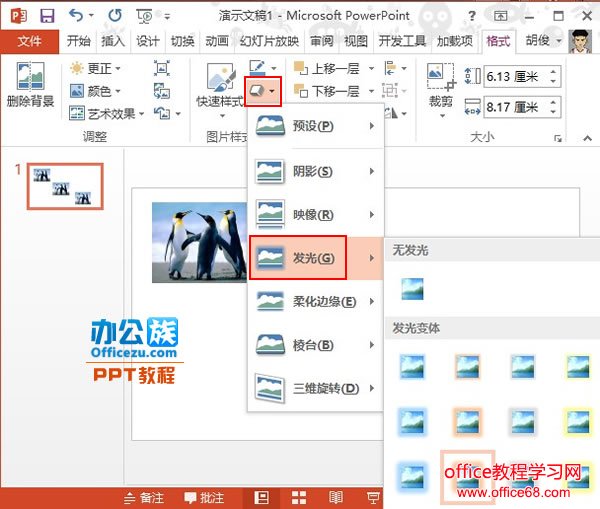Switch to the Slide Show (幻灯片放映) tab

[269, 41]
